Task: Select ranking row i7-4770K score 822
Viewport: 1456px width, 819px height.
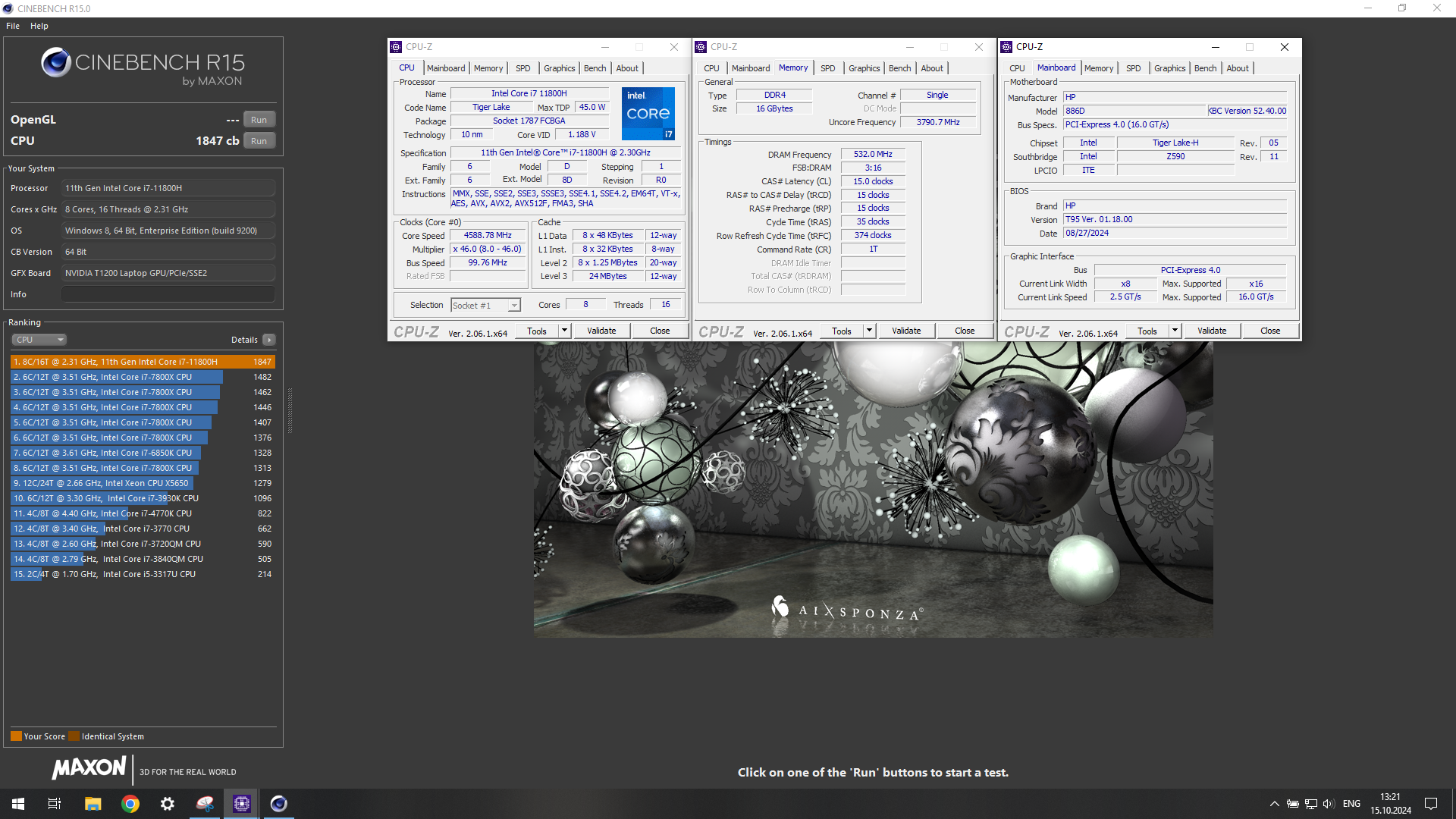Action: click(143, 513)
